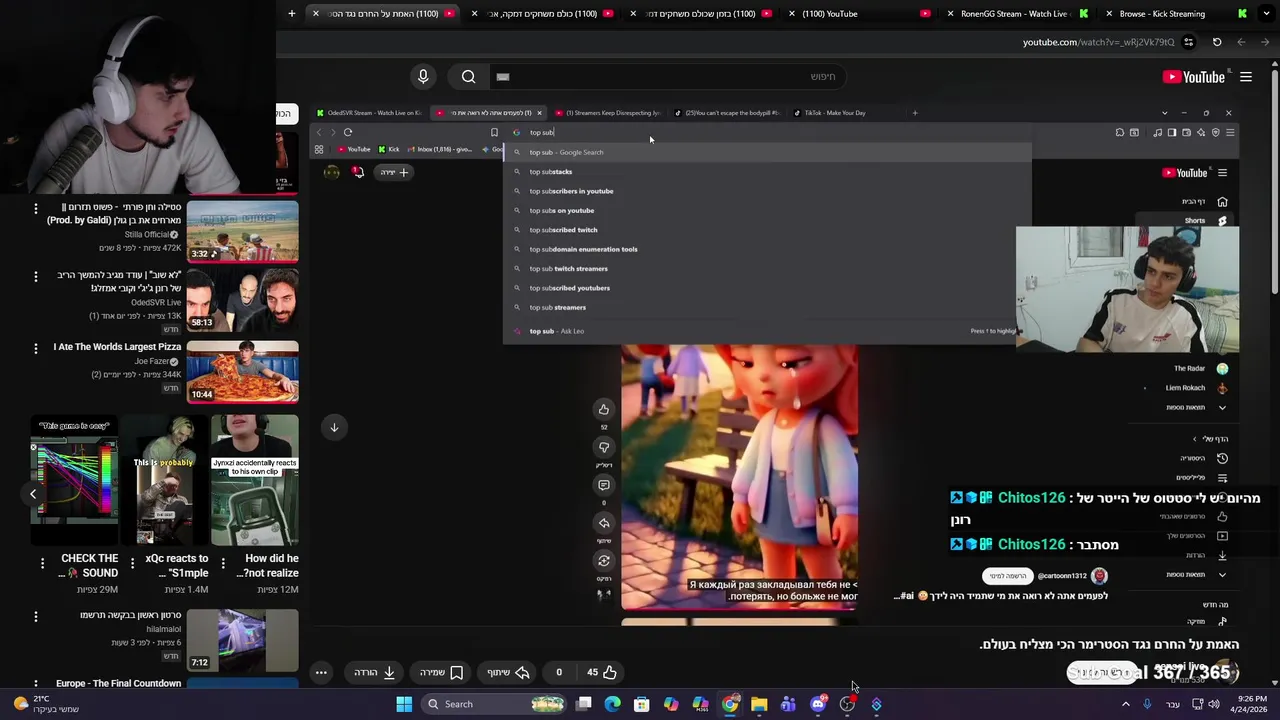Open the inner browser main menu icon
Screen dimensions: 1280x720
pos(1230,132)
